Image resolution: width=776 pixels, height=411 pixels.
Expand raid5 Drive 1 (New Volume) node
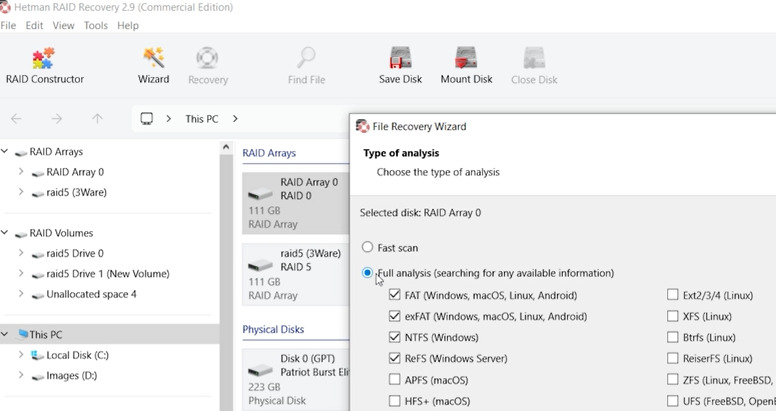[x=21, y=273]
